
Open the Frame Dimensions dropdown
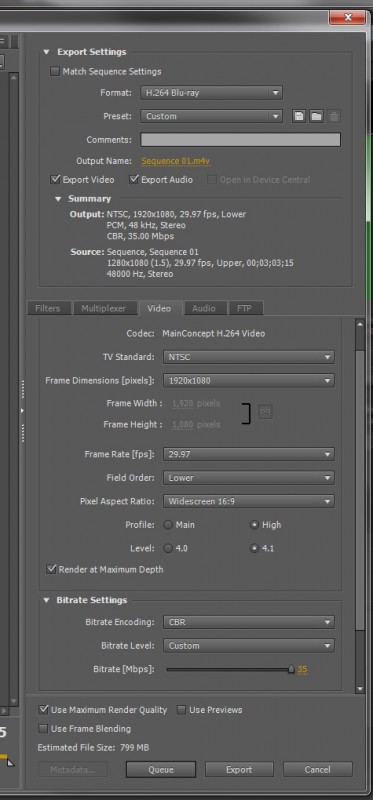pyautogui.click(x=248, y=381)
